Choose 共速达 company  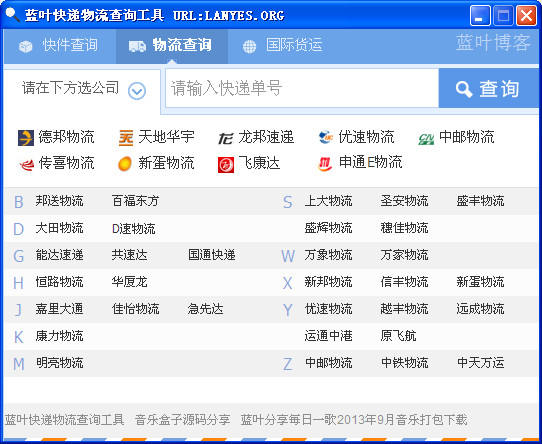130,255
